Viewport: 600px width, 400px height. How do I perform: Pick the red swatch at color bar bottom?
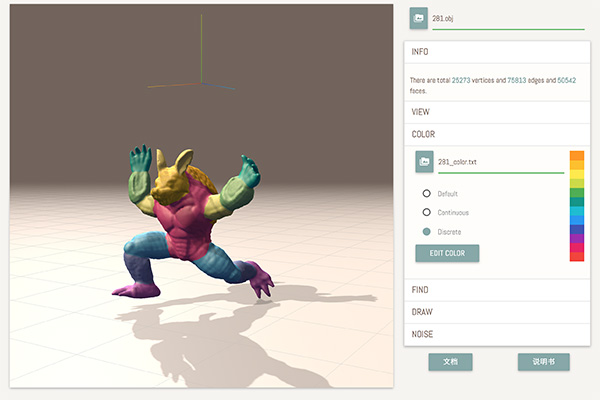pos(577,257)
